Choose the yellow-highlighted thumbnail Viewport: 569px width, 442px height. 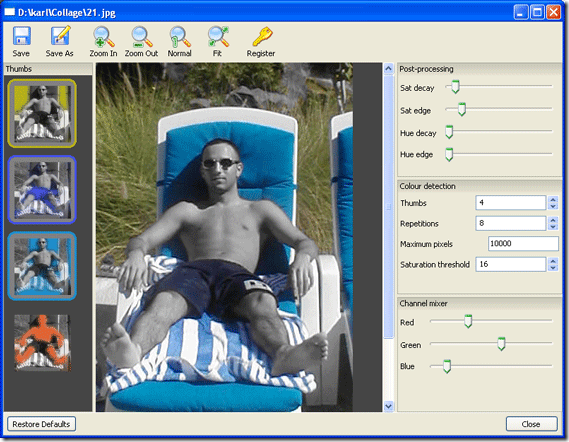pos(42,114)
